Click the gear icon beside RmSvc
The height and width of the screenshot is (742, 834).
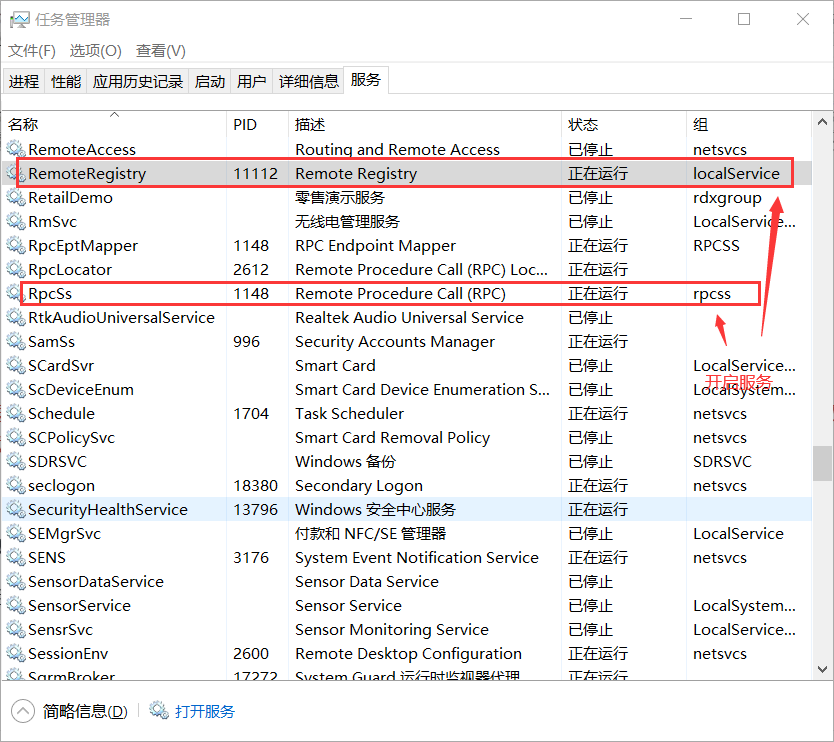pos(16,221)
